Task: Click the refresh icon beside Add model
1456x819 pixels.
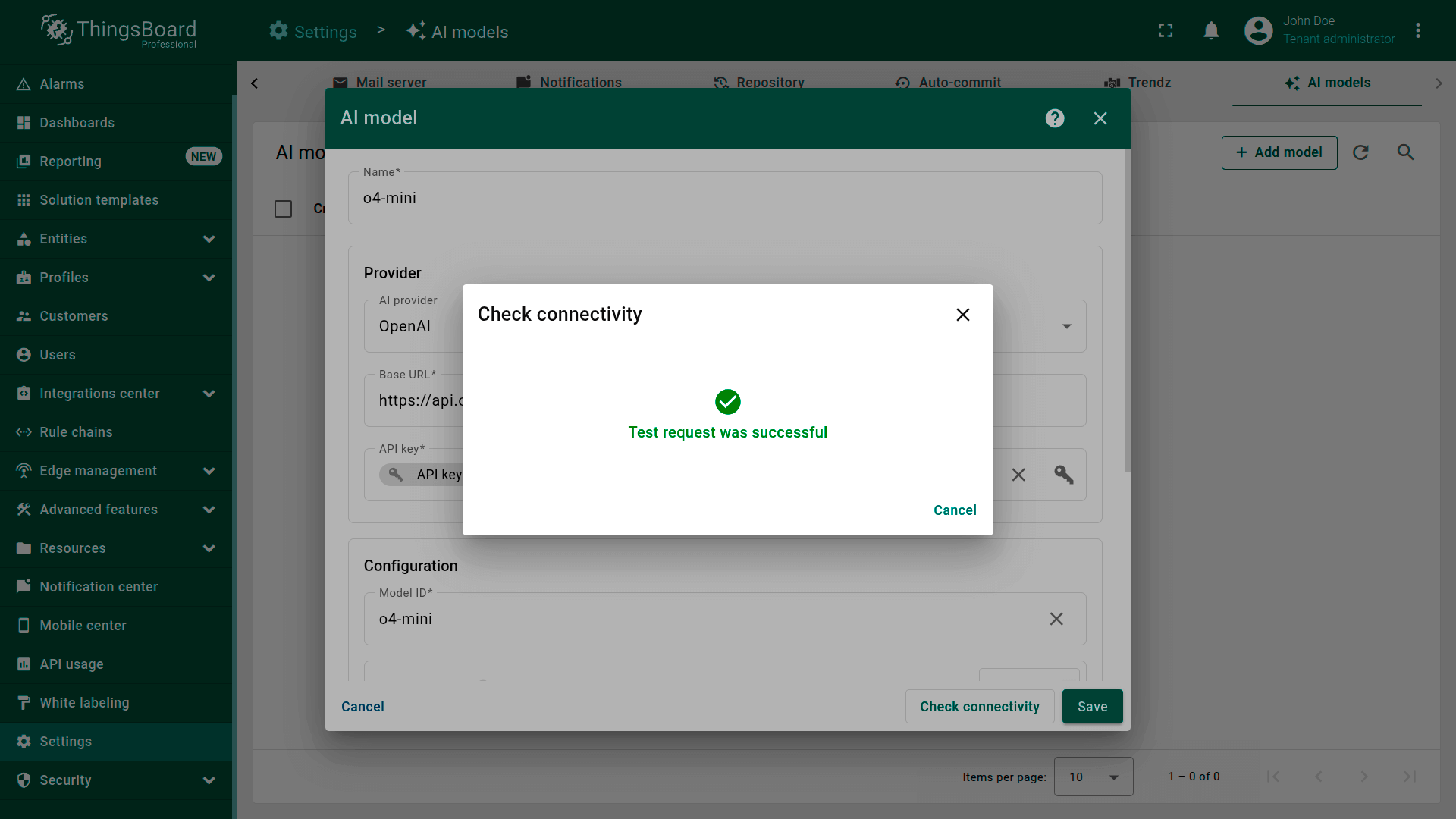Action: (x=1360, y=152)
